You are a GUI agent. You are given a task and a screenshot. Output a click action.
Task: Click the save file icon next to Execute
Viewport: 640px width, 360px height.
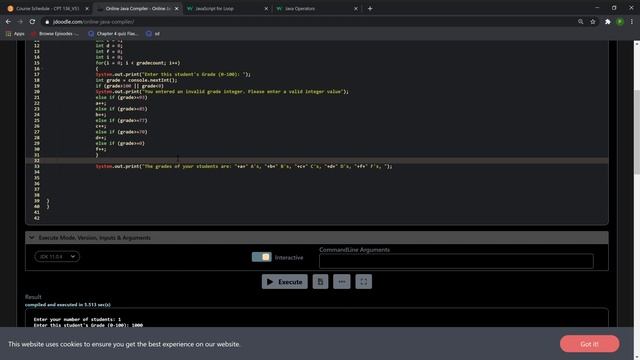coord(320,282)
